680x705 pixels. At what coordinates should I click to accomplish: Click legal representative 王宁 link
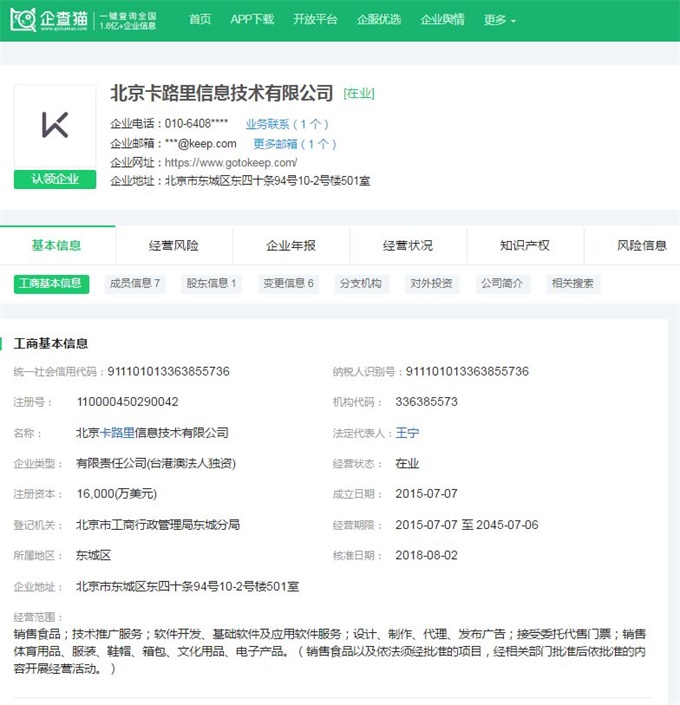pos(407,433)
